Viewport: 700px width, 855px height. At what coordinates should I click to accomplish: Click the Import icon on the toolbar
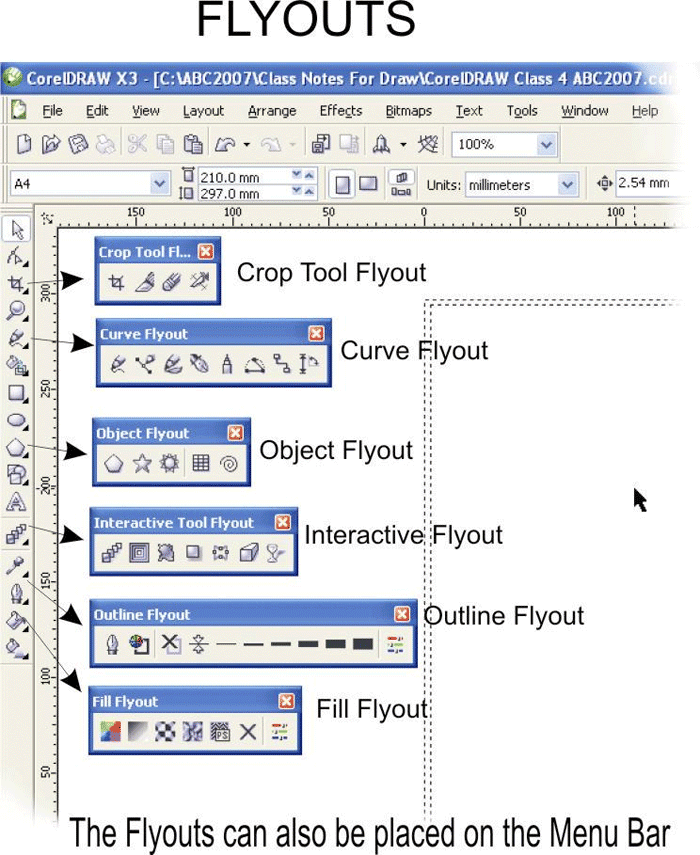[321, 144]
